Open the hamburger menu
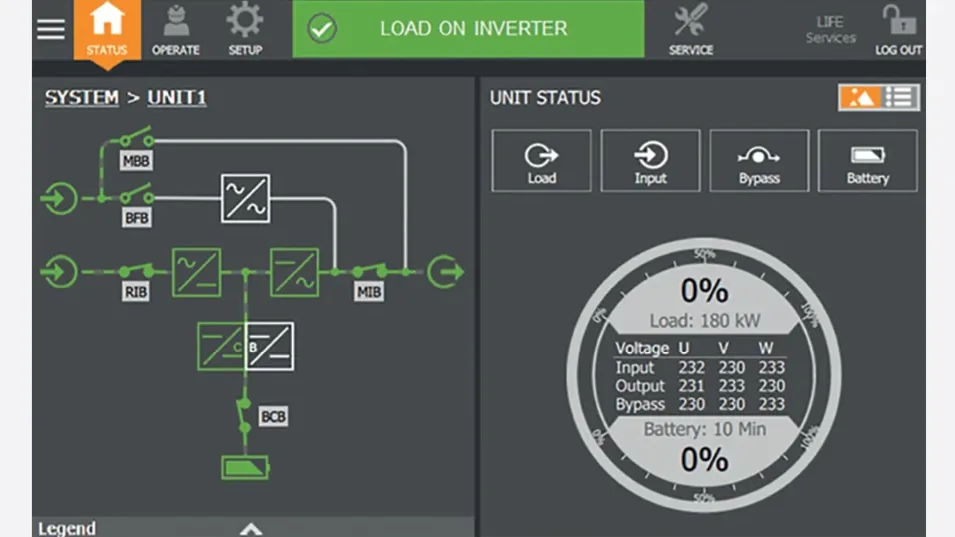Screen dimensions: 955x537 pos(51,29)
